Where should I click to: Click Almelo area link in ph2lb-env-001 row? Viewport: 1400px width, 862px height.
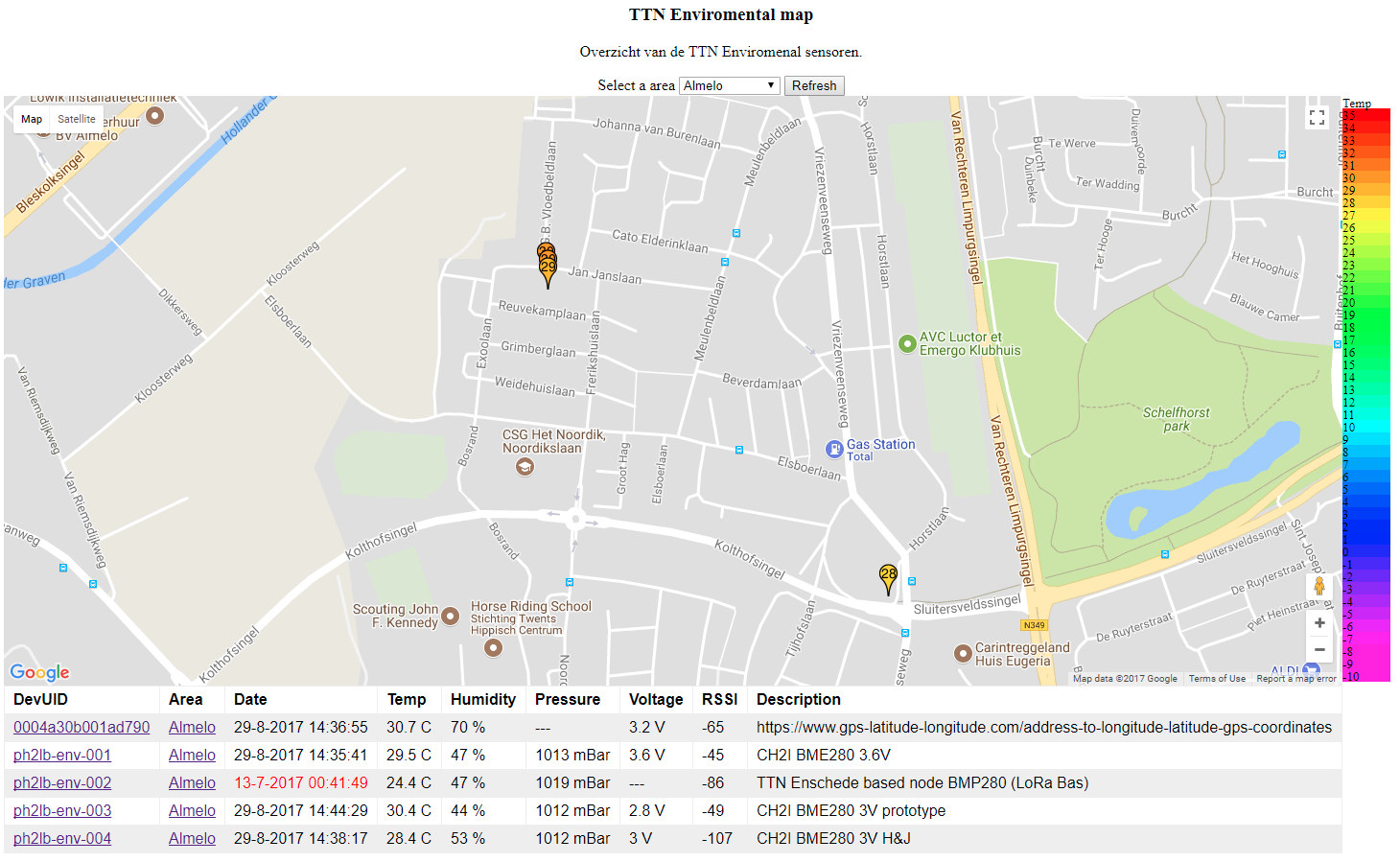192,755
